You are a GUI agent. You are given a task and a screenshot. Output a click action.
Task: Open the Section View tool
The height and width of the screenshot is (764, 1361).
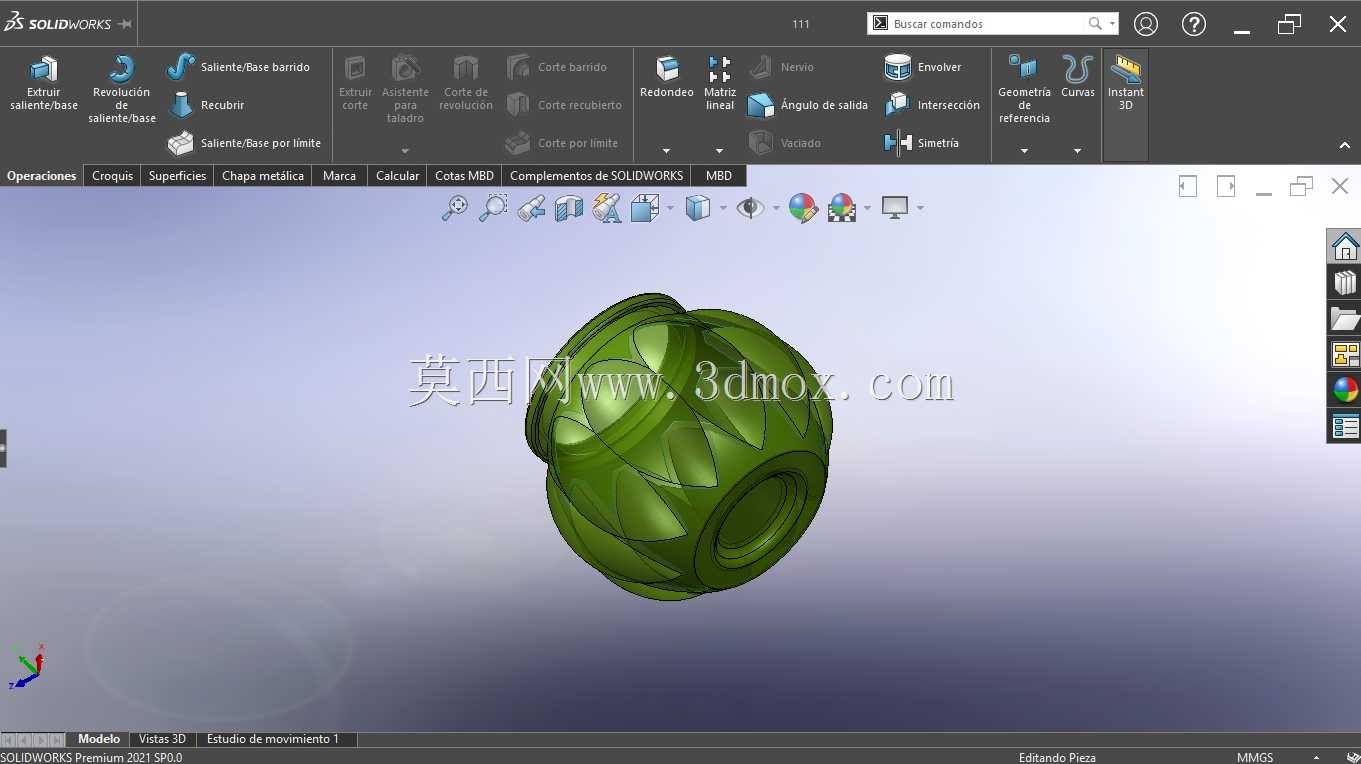(569, 208)
